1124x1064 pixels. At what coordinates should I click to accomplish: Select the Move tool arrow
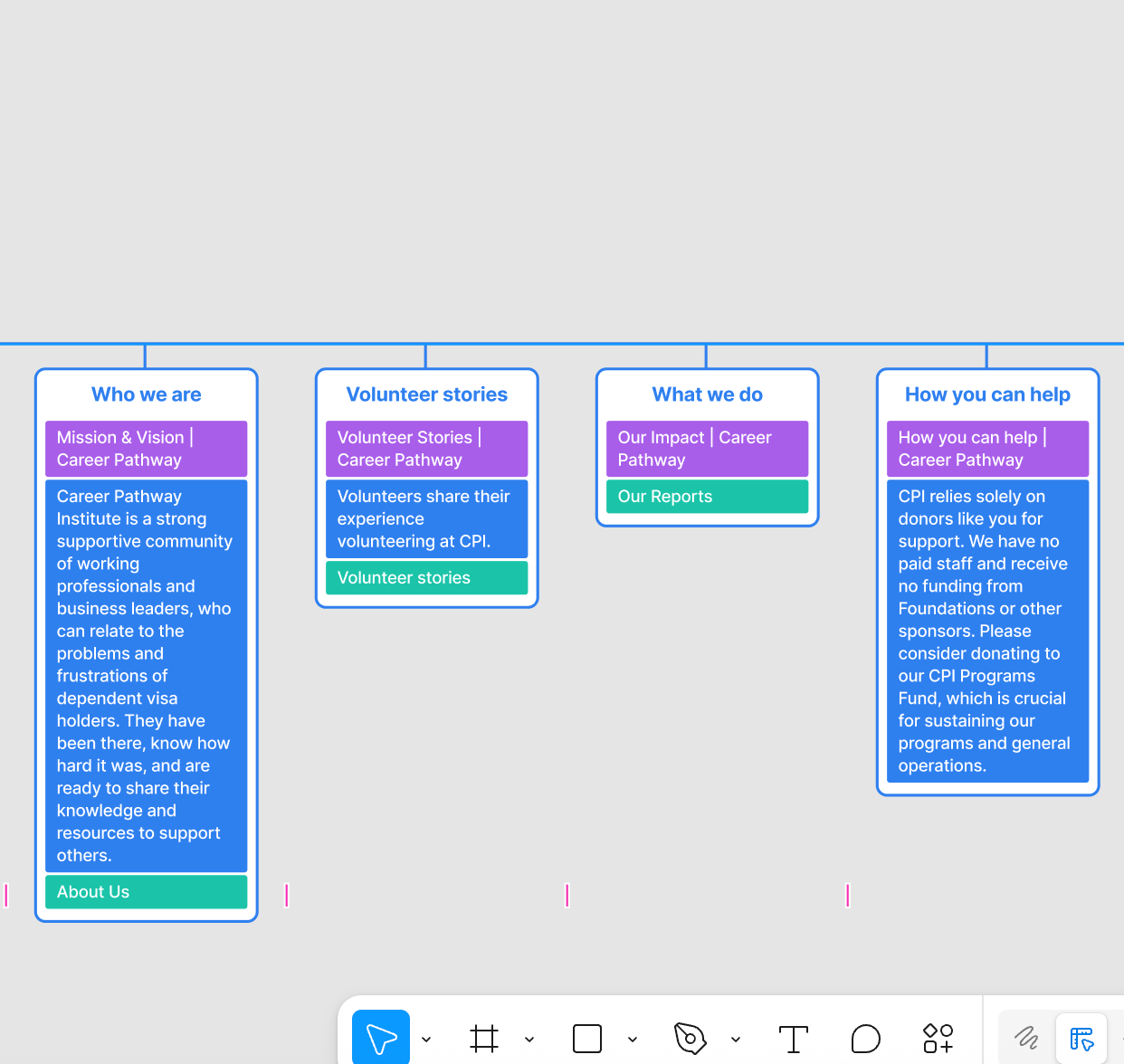tap(381, 1039)
